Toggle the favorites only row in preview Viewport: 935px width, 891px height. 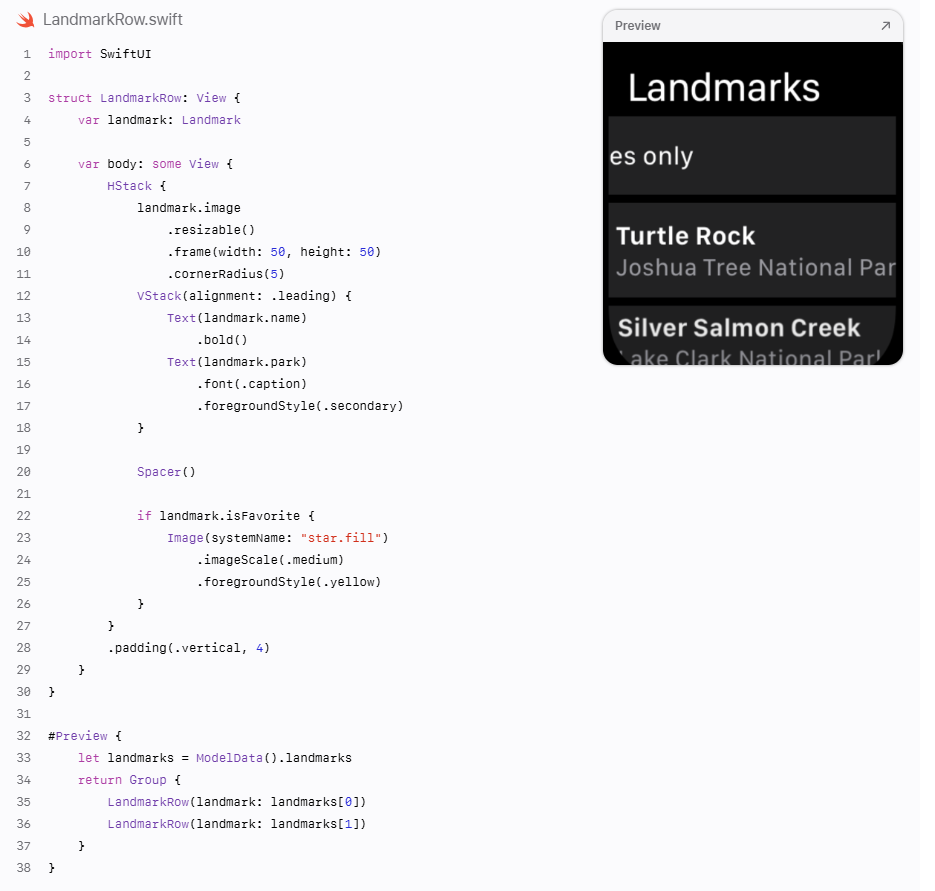pos(752,155)
